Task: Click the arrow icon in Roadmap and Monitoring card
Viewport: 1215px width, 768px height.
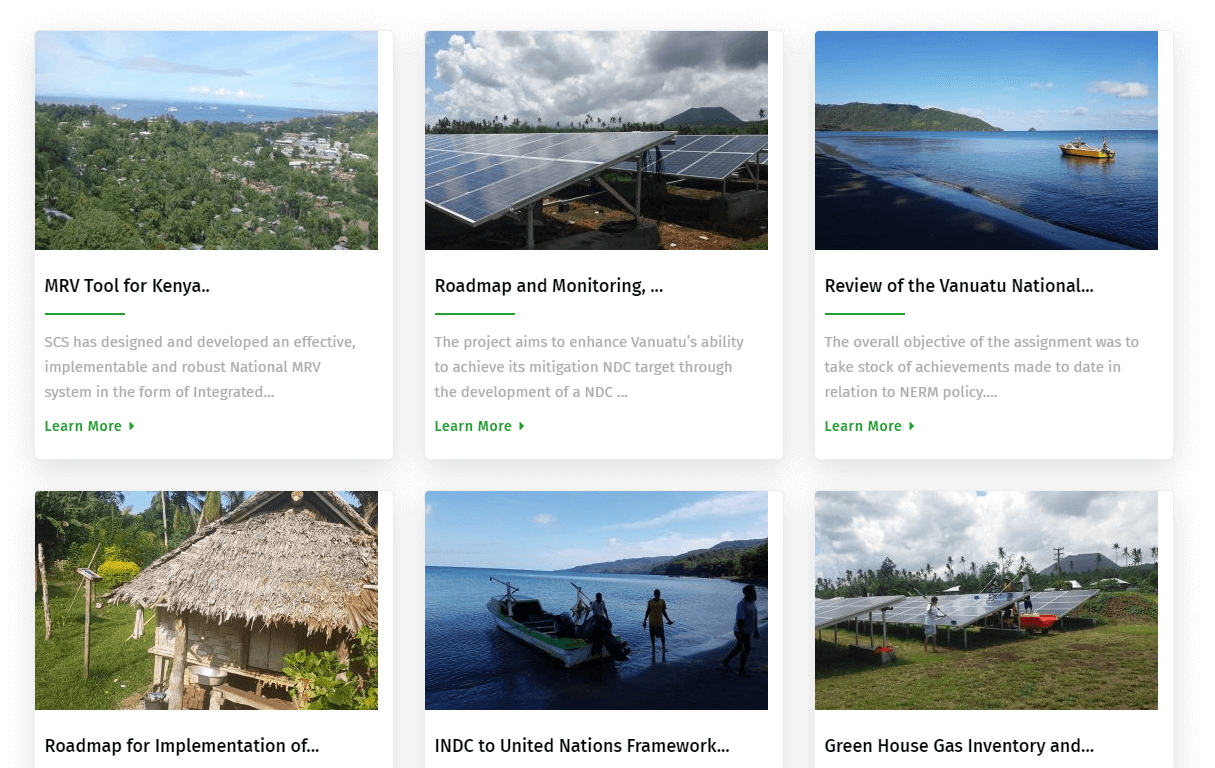Action: 521,426
